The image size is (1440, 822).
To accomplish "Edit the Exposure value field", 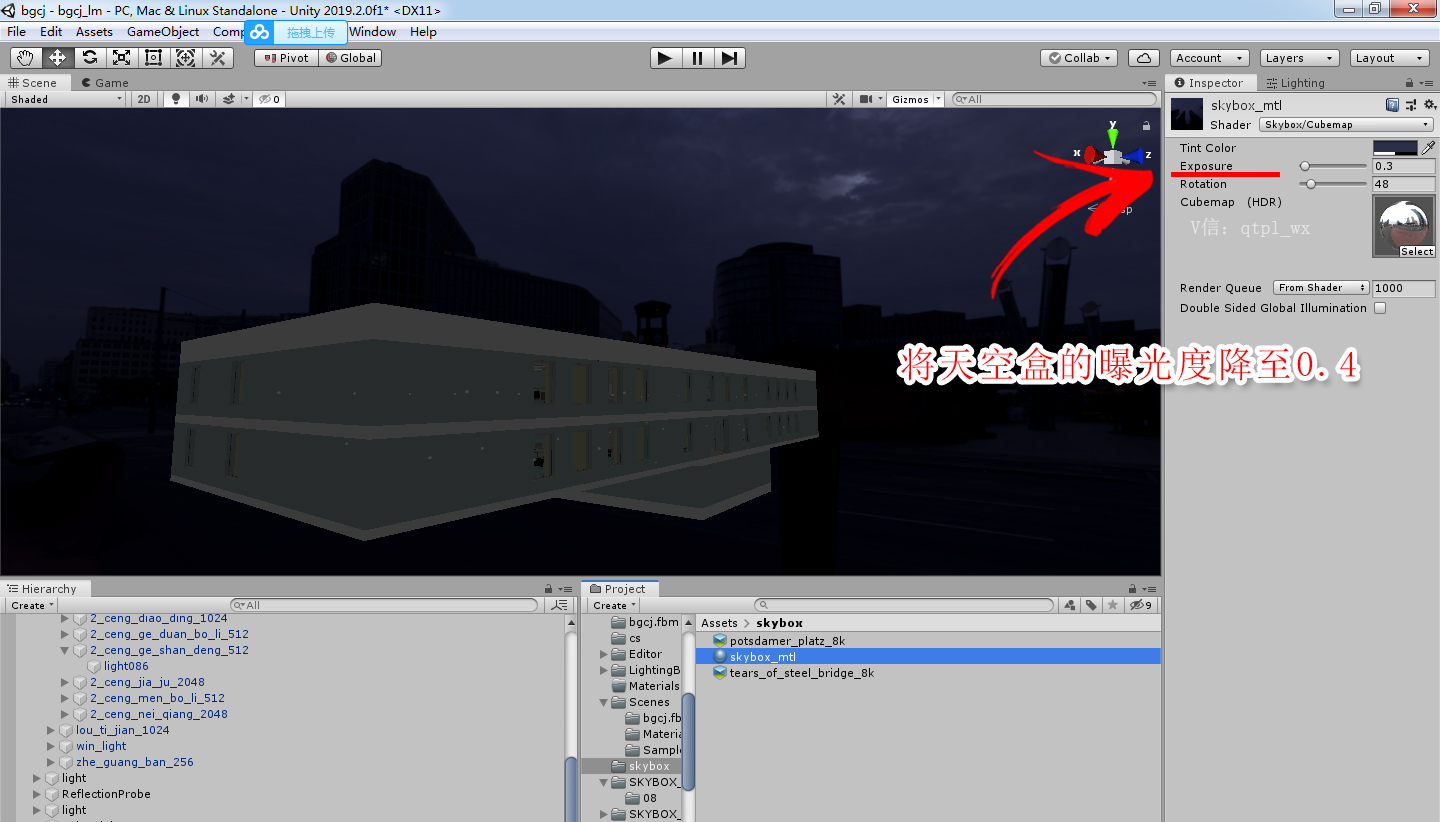I will pyautogui.click(x=1404, y=166).
